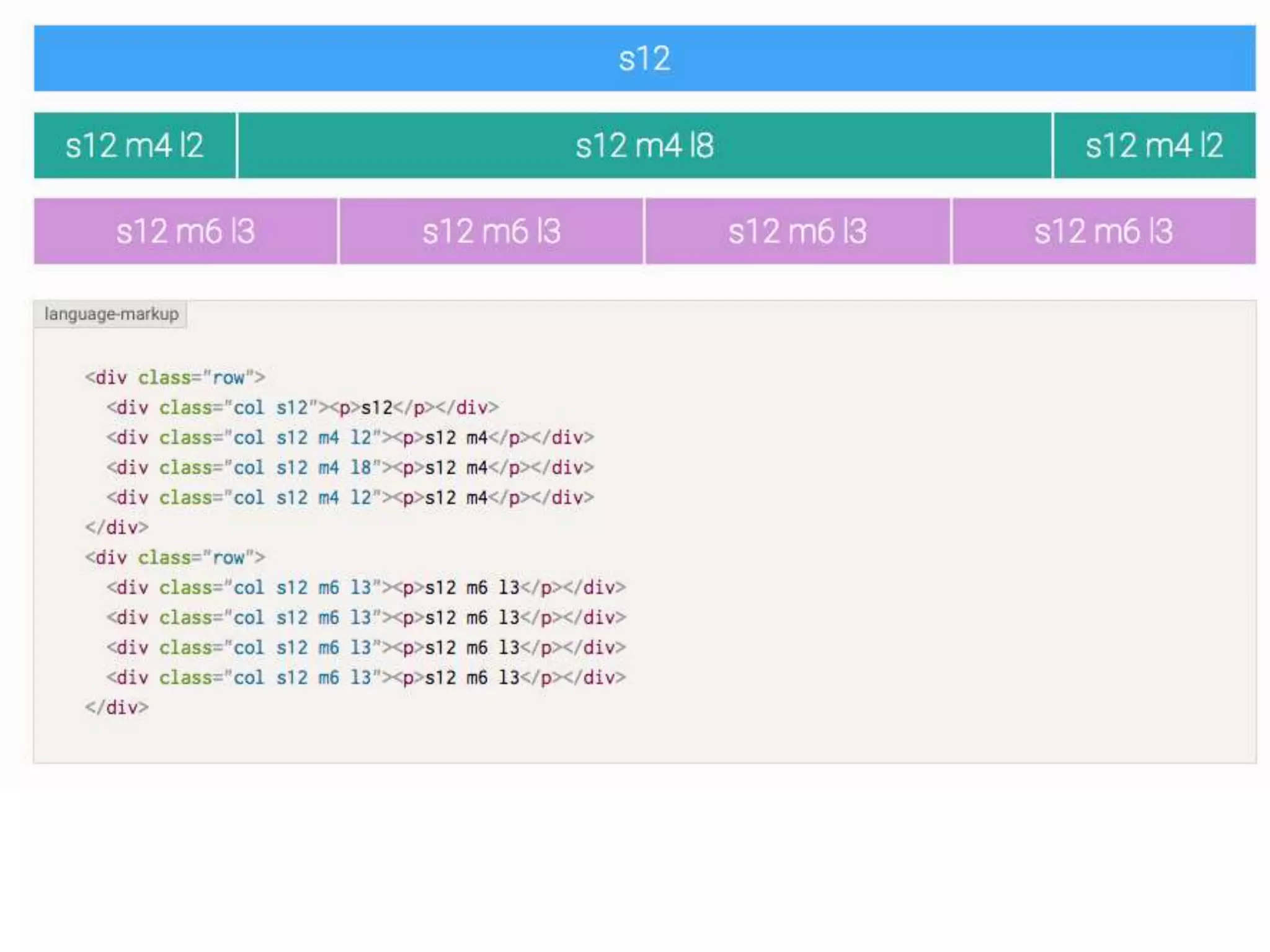This screenshot has width=1270, height=952.
Task: Click the language-markup label tab
Action: pos(111,314)
